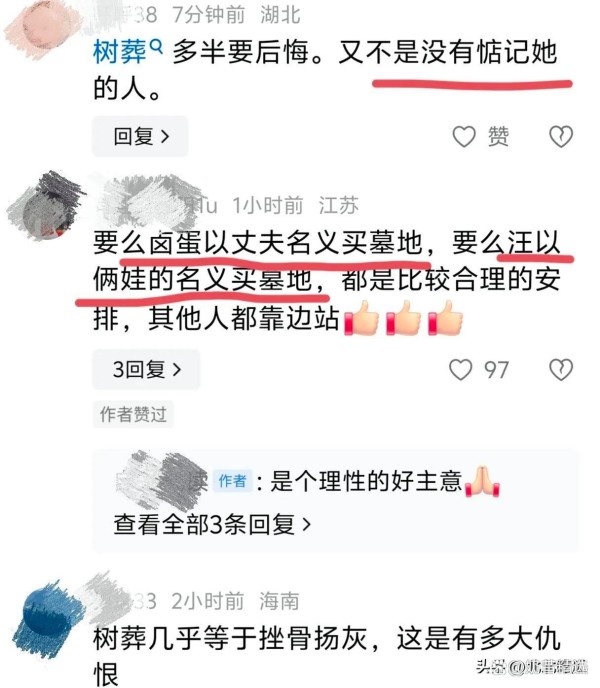The image size is (600, 688).
Task: Click the 作者赞过 tag
Action: pos(133,414)
